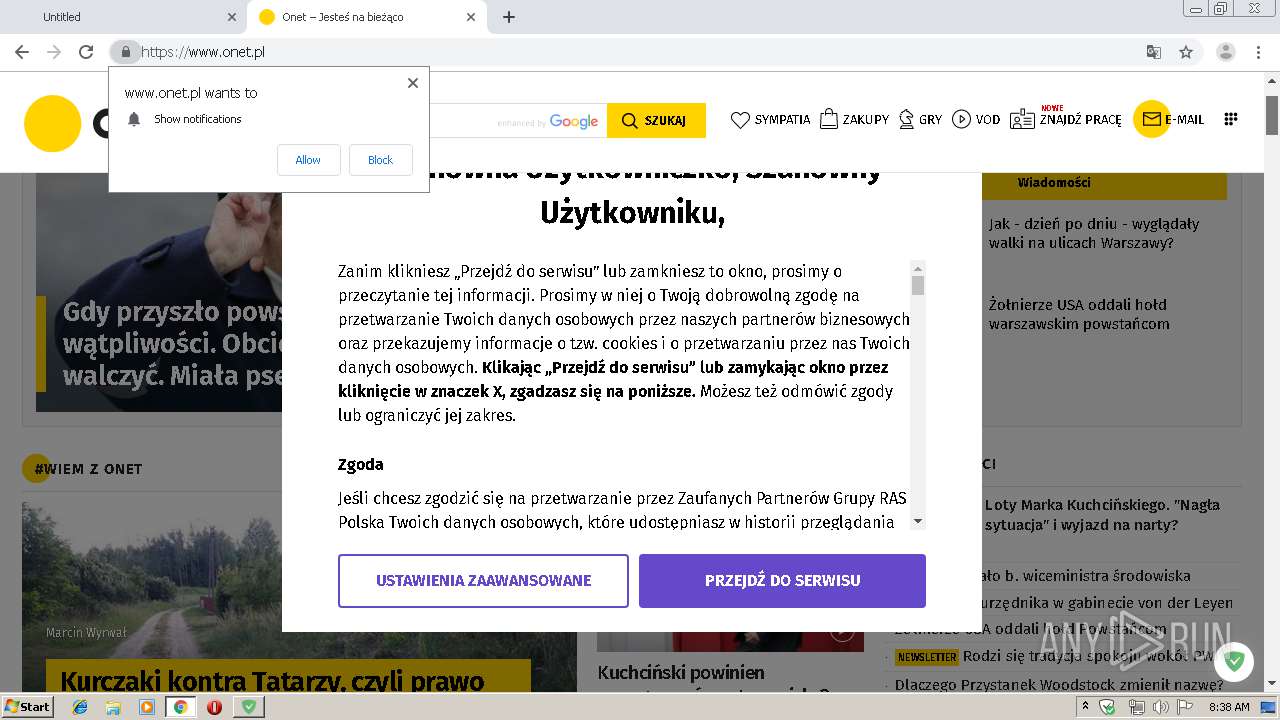Click the padlock site info icon
Image resolution: width=1280 pixels, height=720 pixels.
tap(125, 52)
